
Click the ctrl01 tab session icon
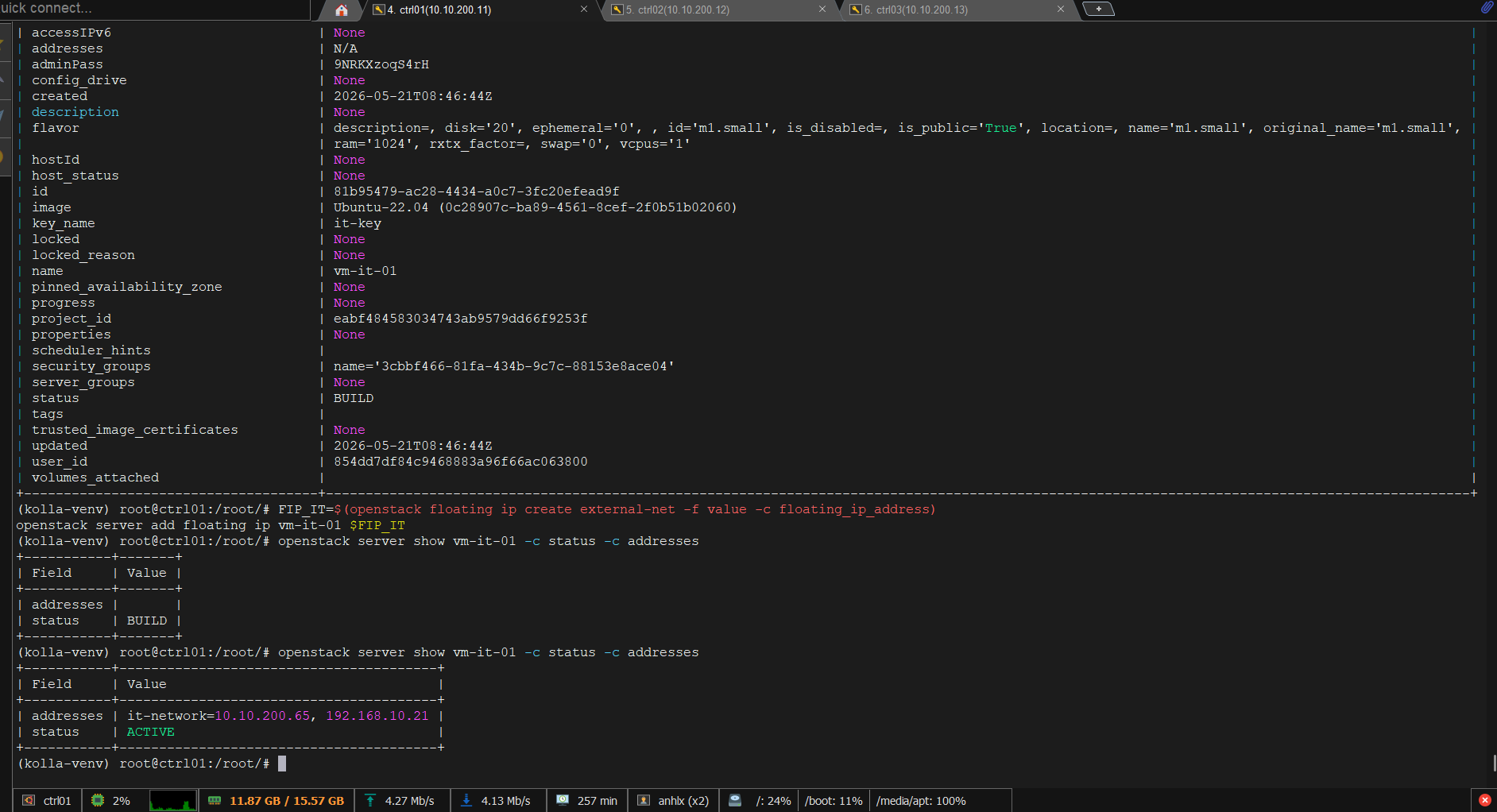[379, 10]
